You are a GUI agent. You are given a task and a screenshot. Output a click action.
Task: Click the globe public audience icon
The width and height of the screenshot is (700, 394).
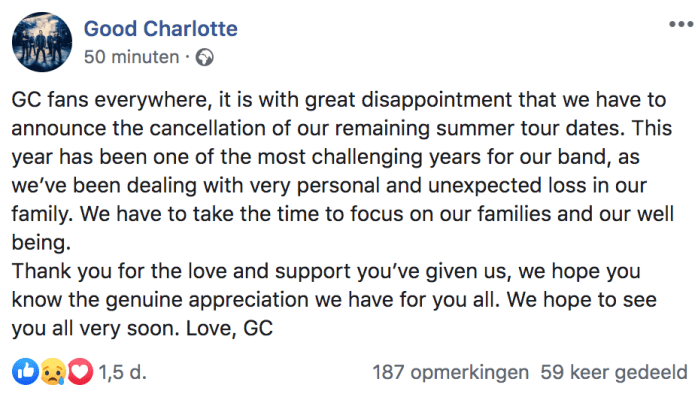pos(204,58)
